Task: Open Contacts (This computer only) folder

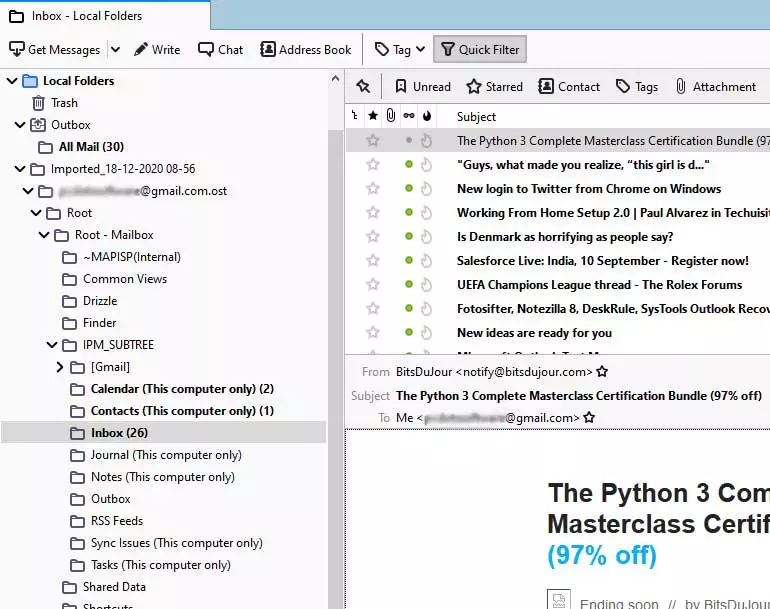Action: pyautogui.click(x=182, y=411)
